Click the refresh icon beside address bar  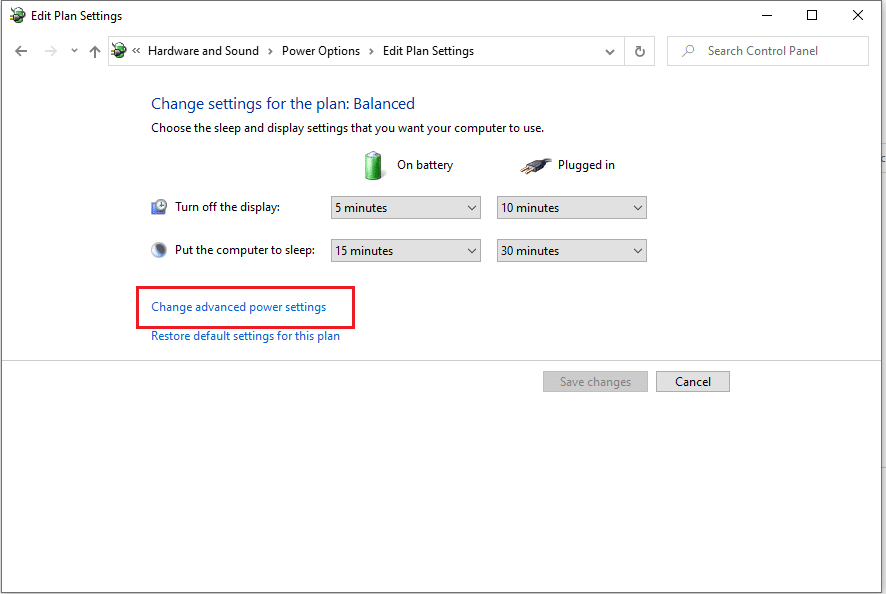tap(639, 50)
